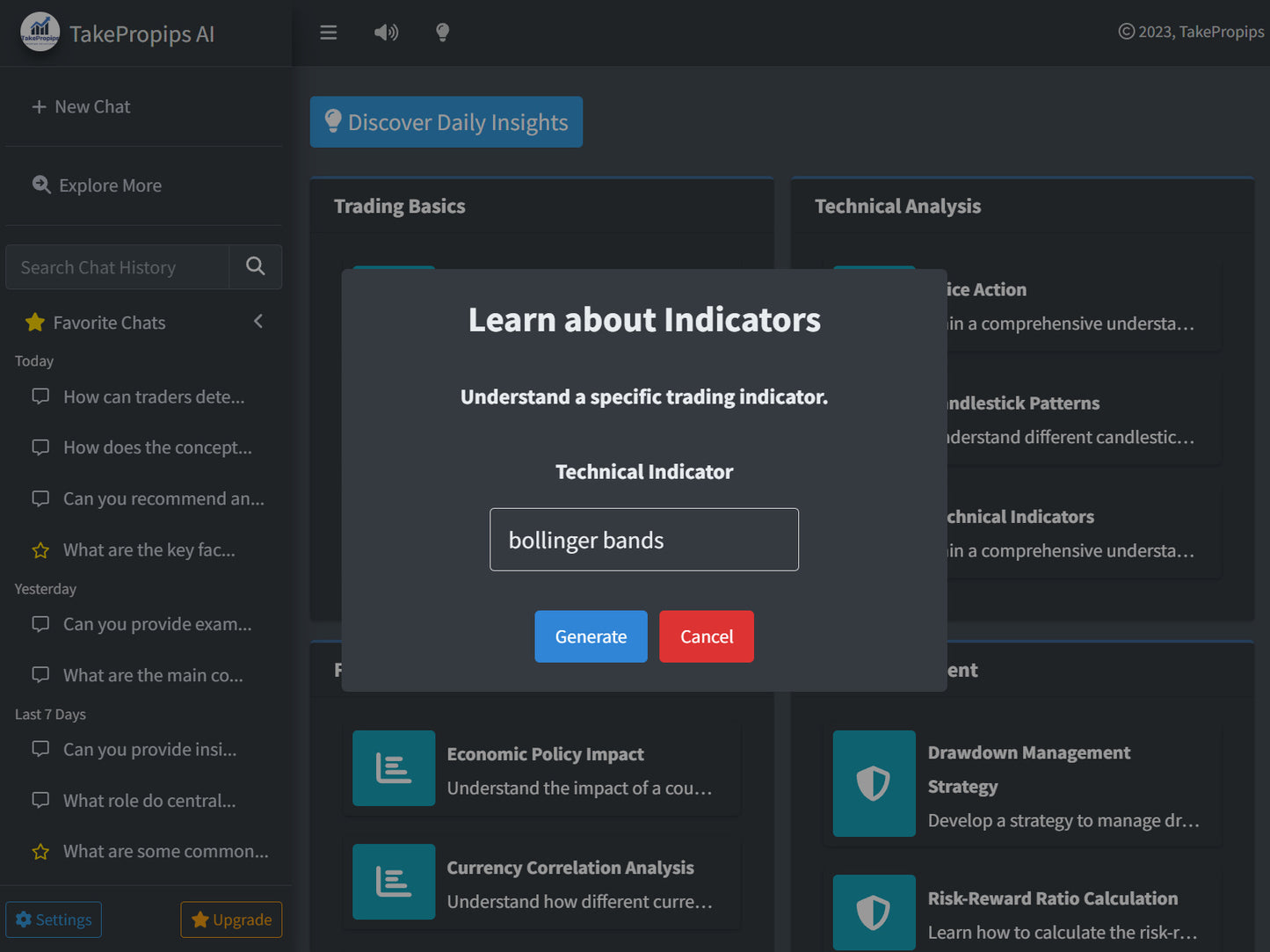Click the Drawdown Management Strategy shield icon

pyautogui.click(x=874, y=783)
